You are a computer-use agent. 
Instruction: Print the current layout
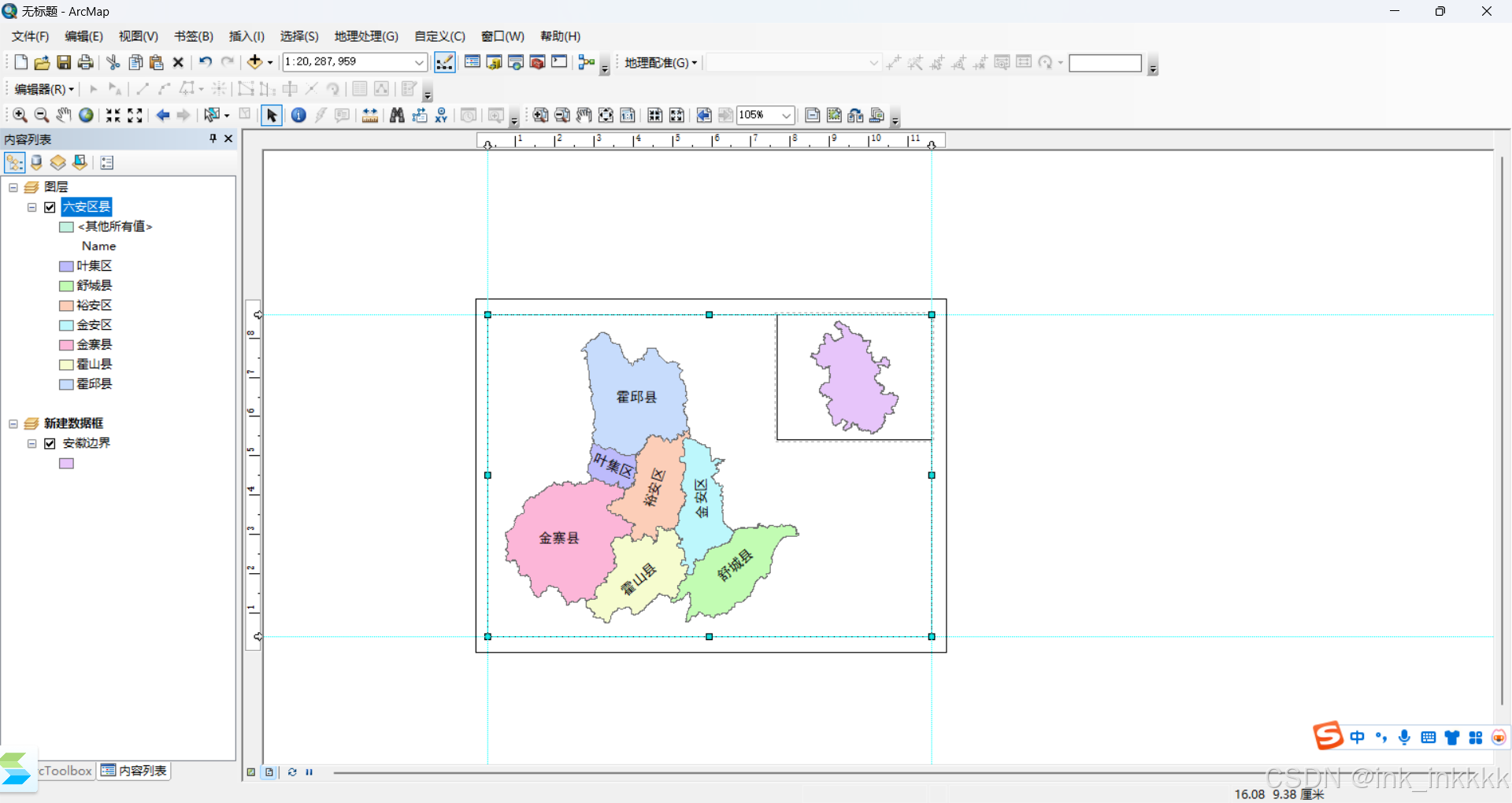click(x=85, y=62)
